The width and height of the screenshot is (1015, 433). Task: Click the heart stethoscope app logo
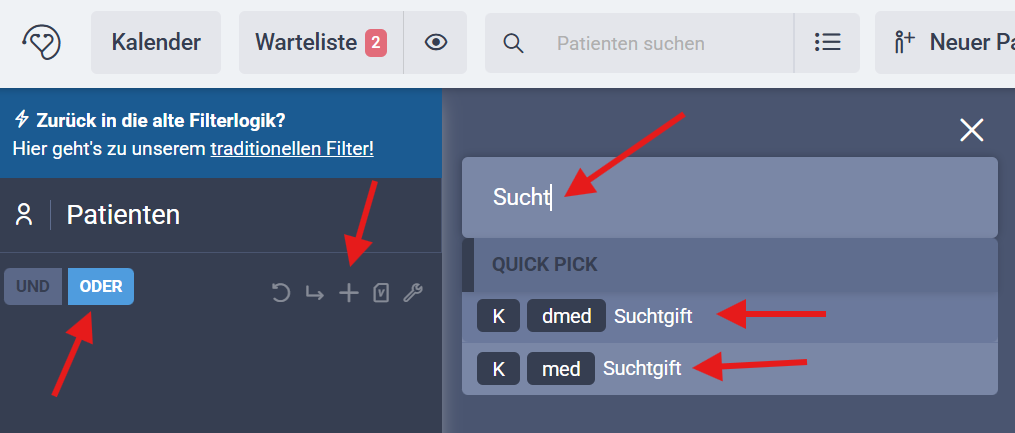(x=42, y=42)
